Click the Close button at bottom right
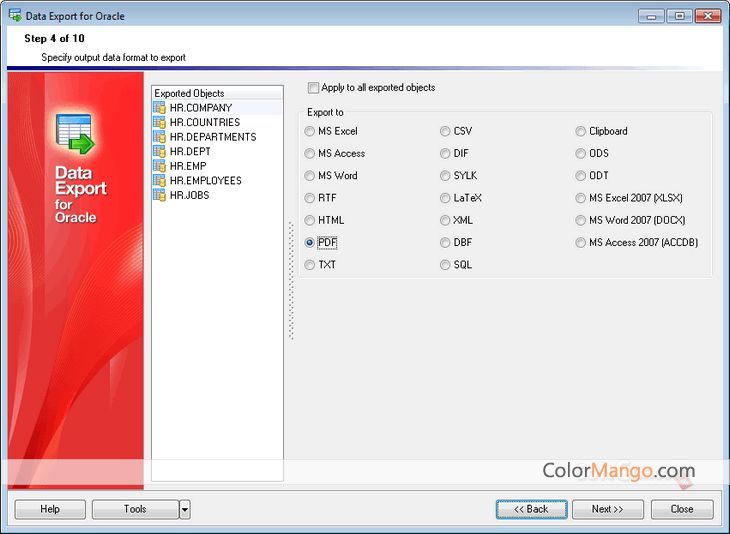730x534 pixels. click(682, 509)
